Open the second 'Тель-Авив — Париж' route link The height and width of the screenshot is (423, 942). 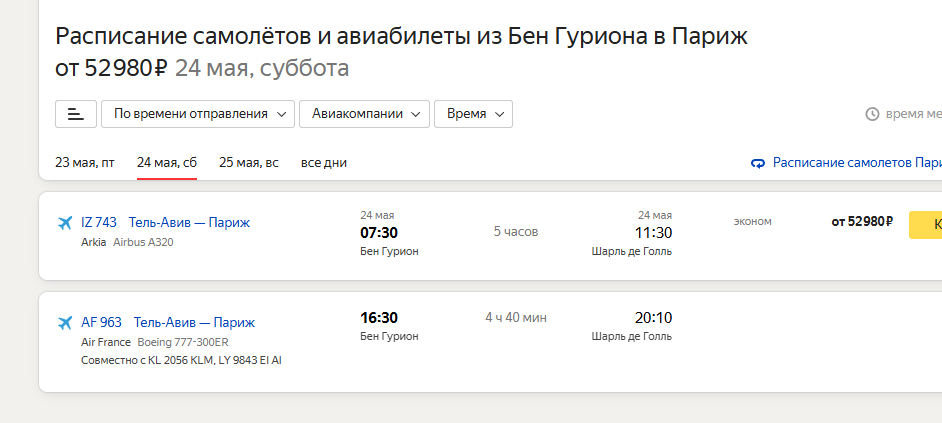click(194, 323)
